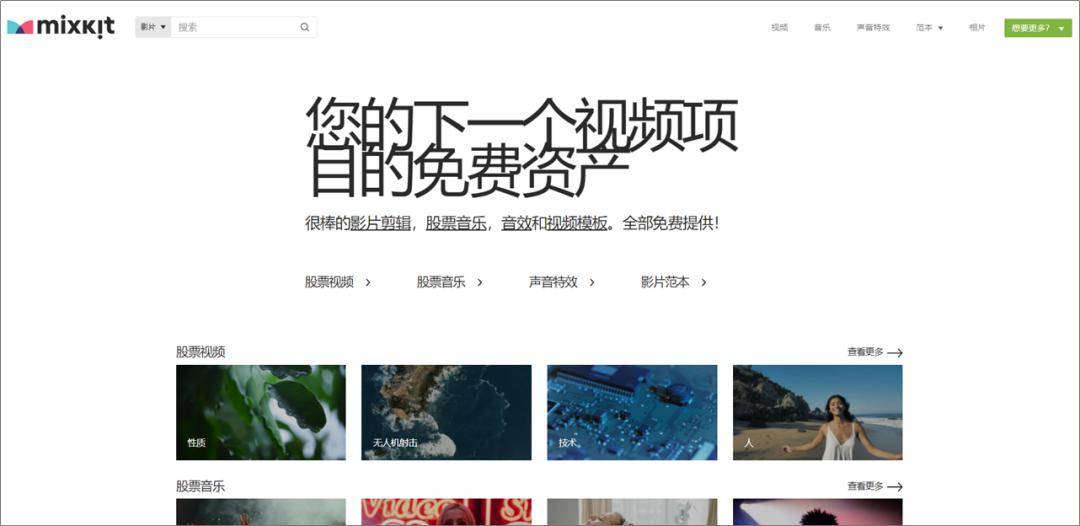Go to 影片范本 category link with chevron
Screen dimensions: 1080x526
(674, 282)
